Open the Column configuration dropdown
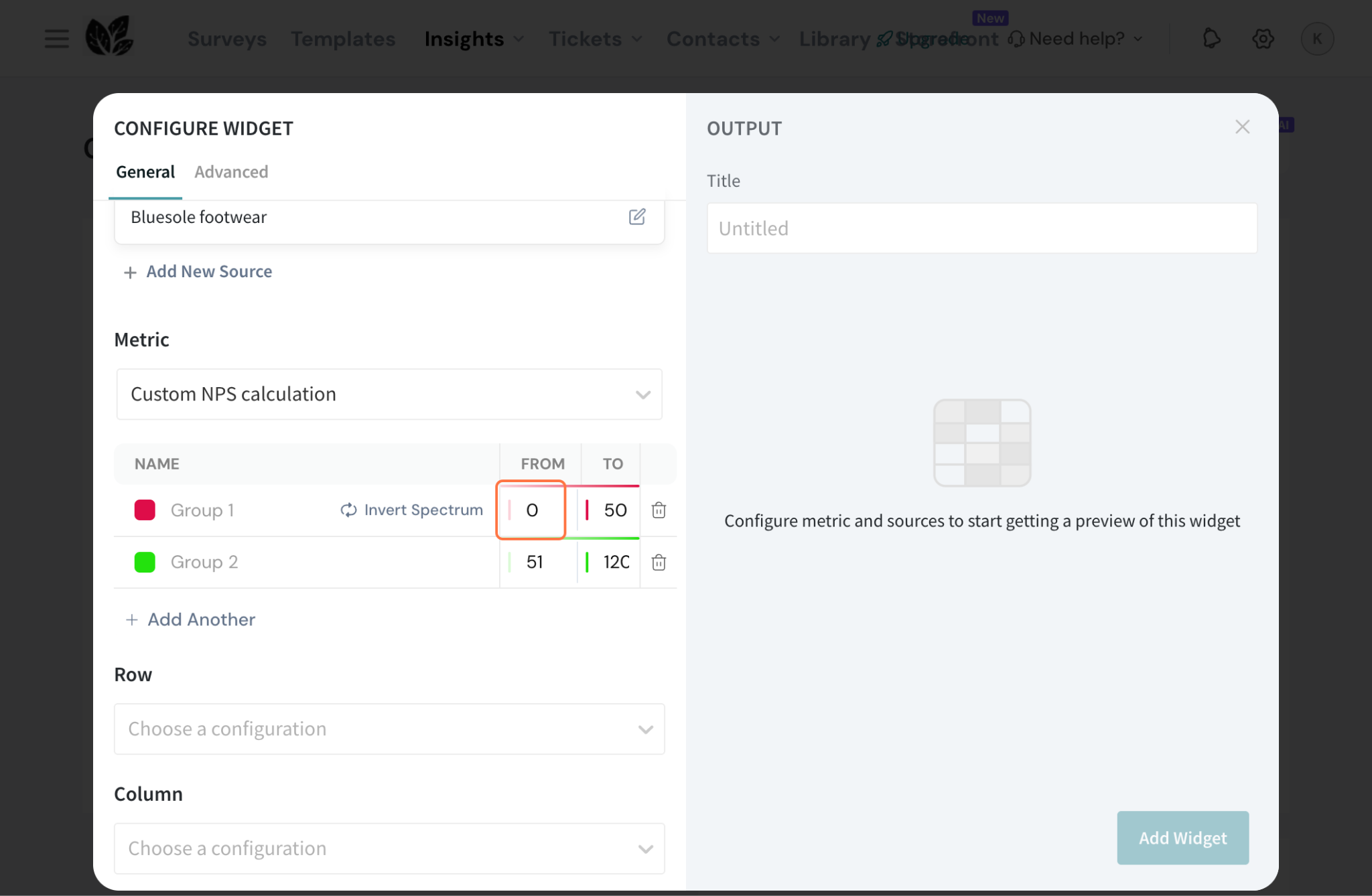 pos(389,848)
